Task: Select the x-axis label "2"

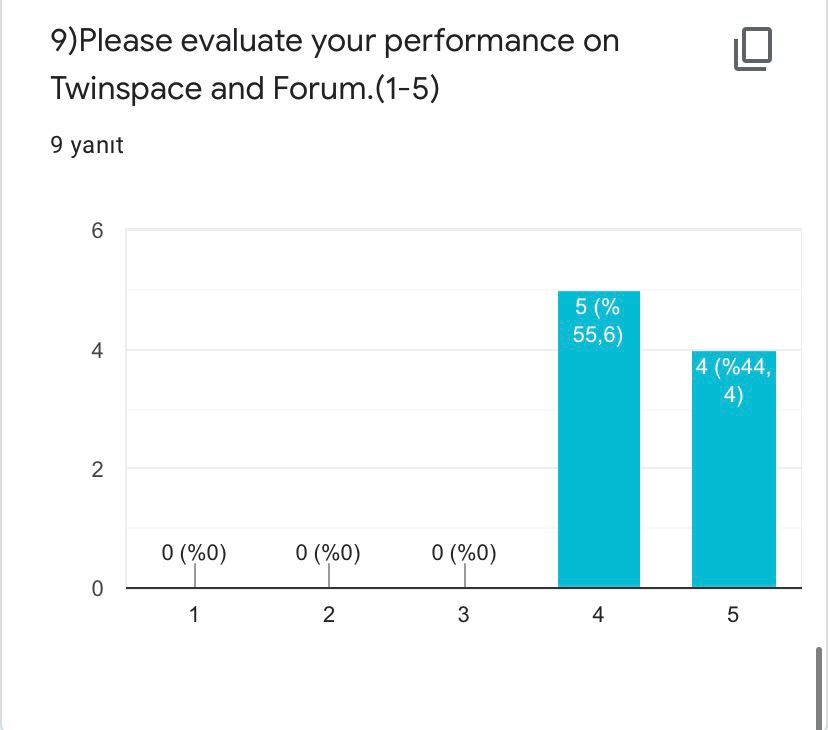Action: (328, 614)
